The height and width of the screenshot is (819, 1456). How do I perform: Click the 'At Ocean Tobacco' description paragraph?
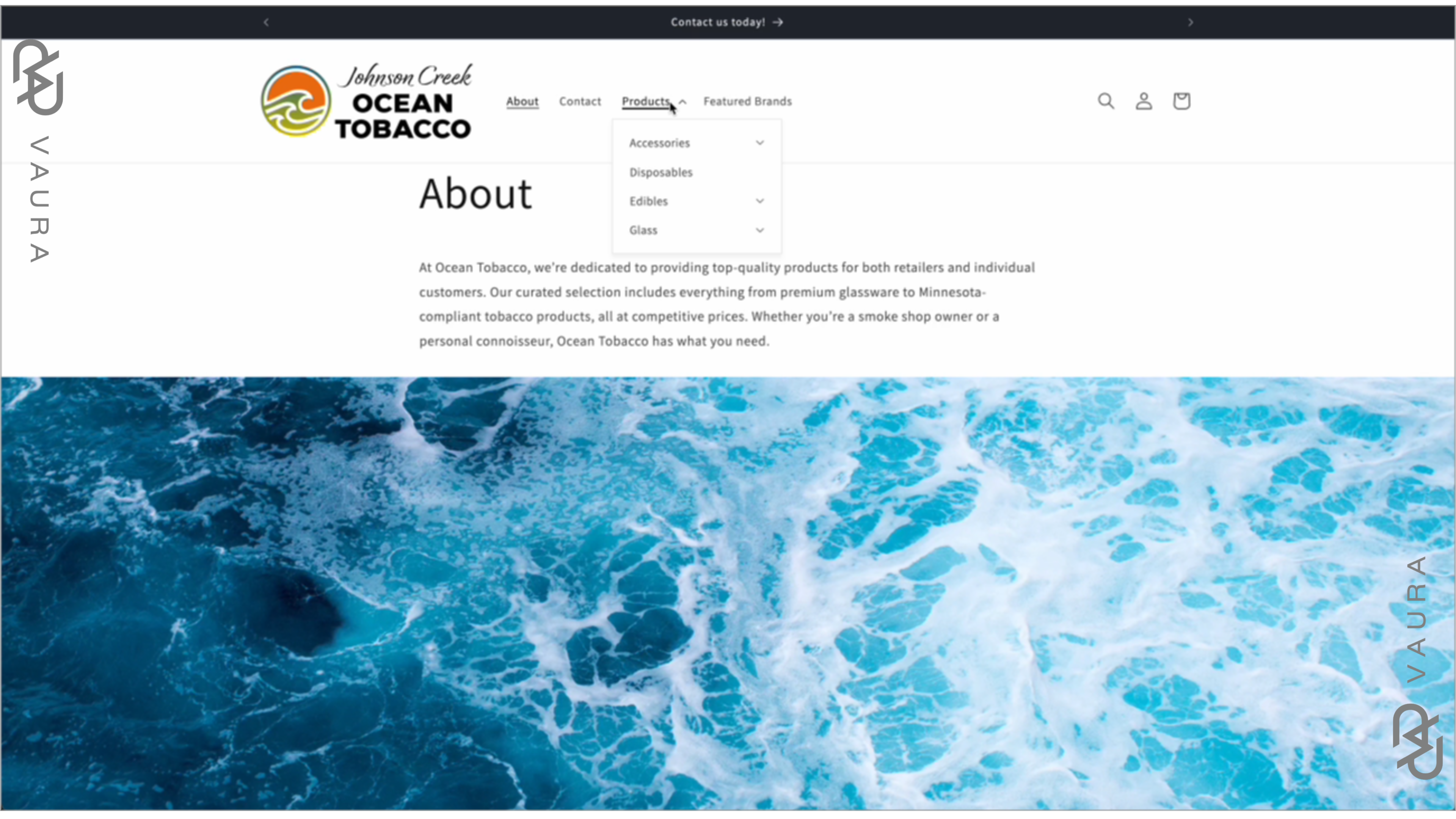(727, 304)
